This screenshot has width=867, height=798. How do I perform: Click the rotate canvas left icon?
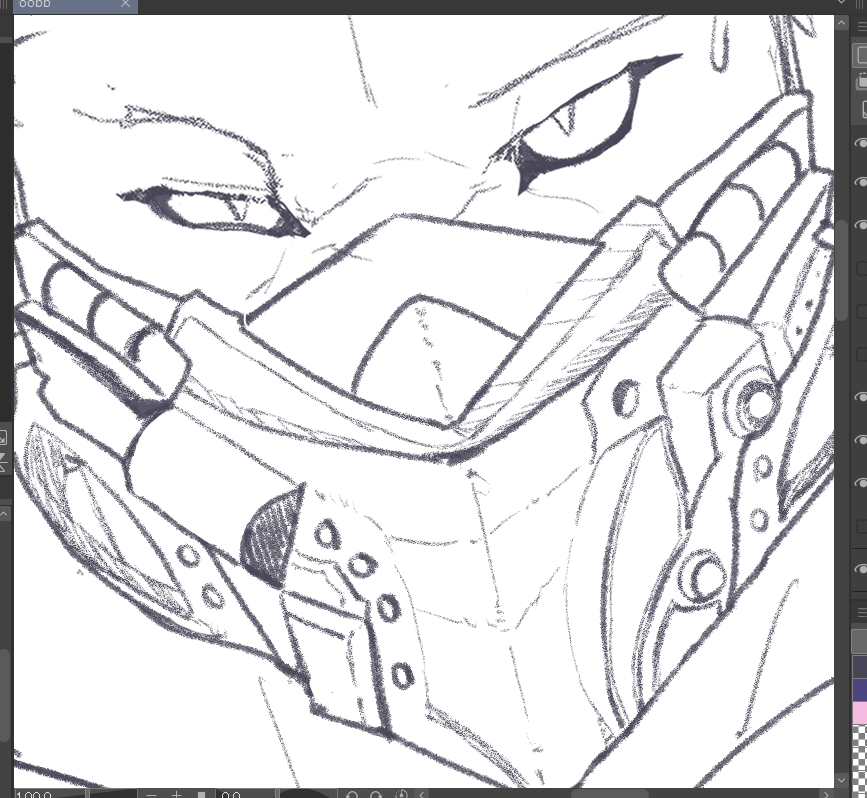pos(352,795)
